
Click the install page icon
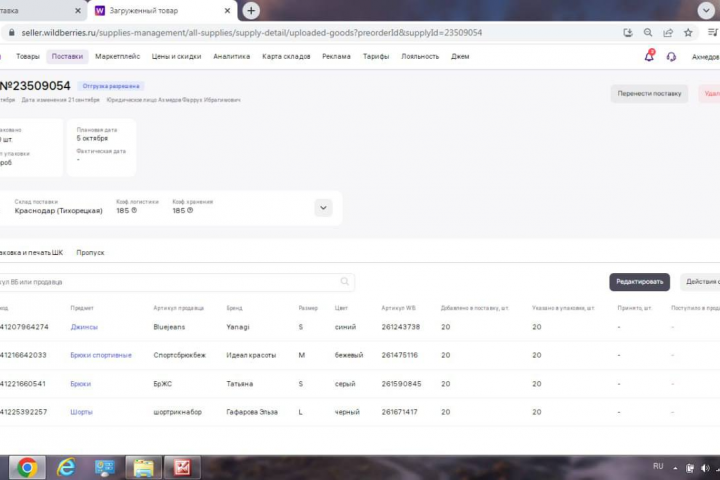coord(628,33)
